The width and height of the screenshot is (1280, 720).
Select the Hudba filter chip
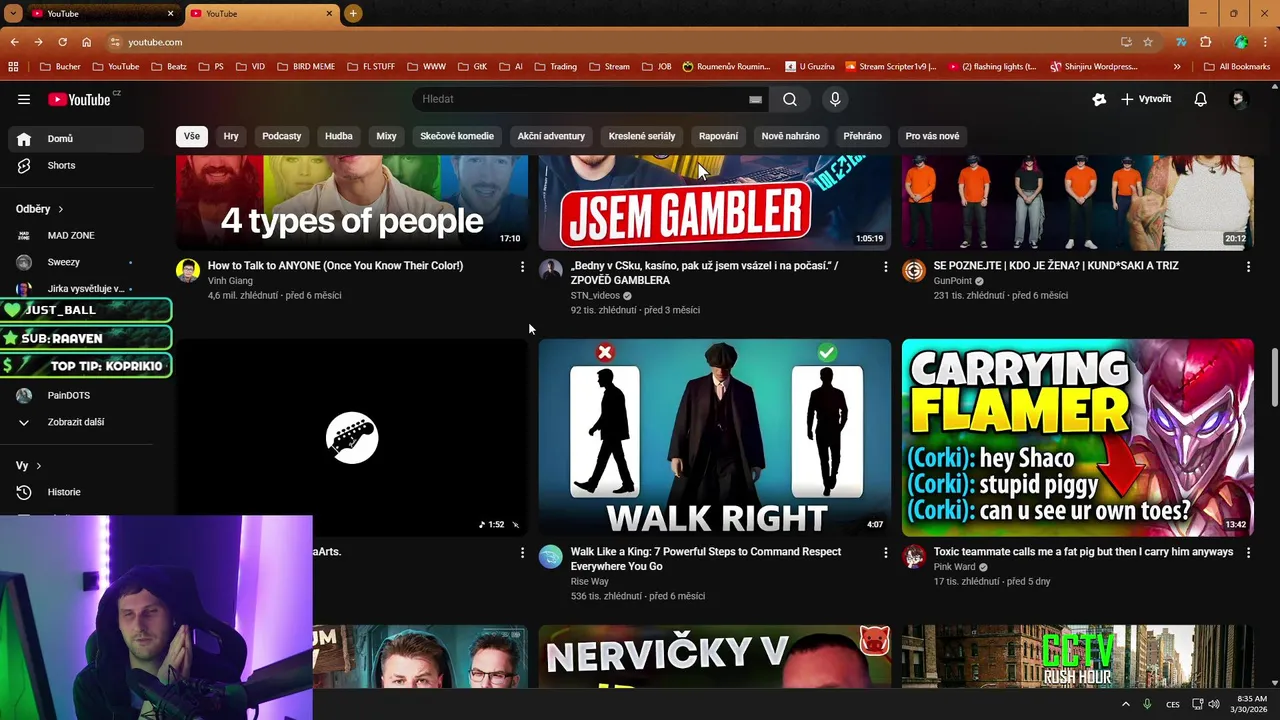(339, 136)
